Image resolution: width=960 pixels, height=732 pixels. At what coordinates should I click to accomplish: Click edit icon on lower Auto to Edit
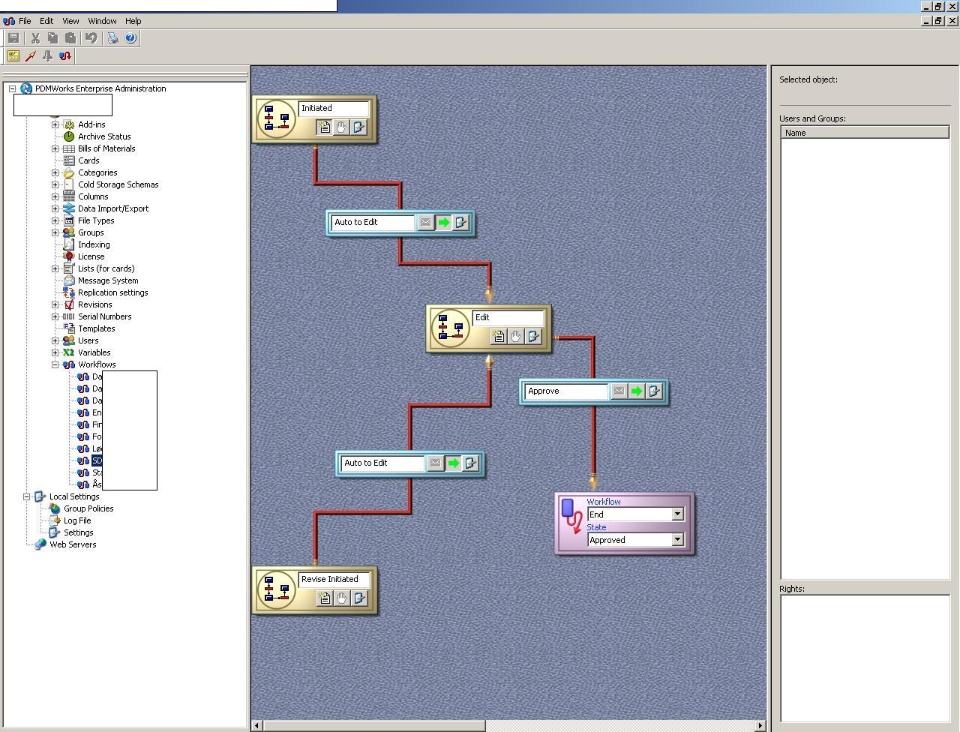(471, 463)
